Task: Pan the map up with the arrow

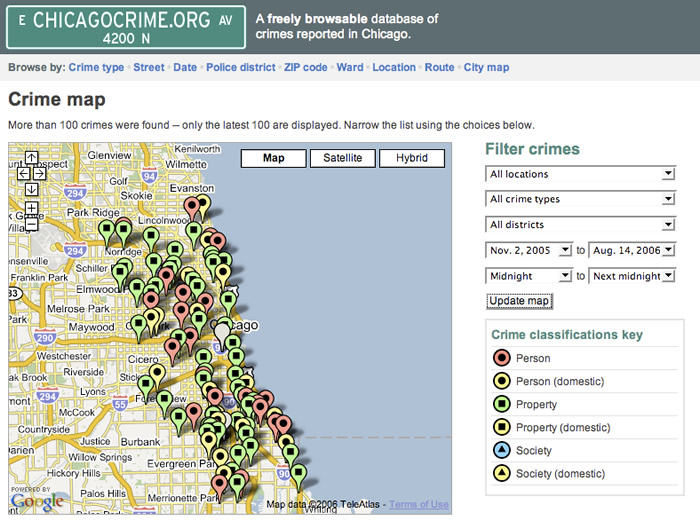Action: pos(31,158)
